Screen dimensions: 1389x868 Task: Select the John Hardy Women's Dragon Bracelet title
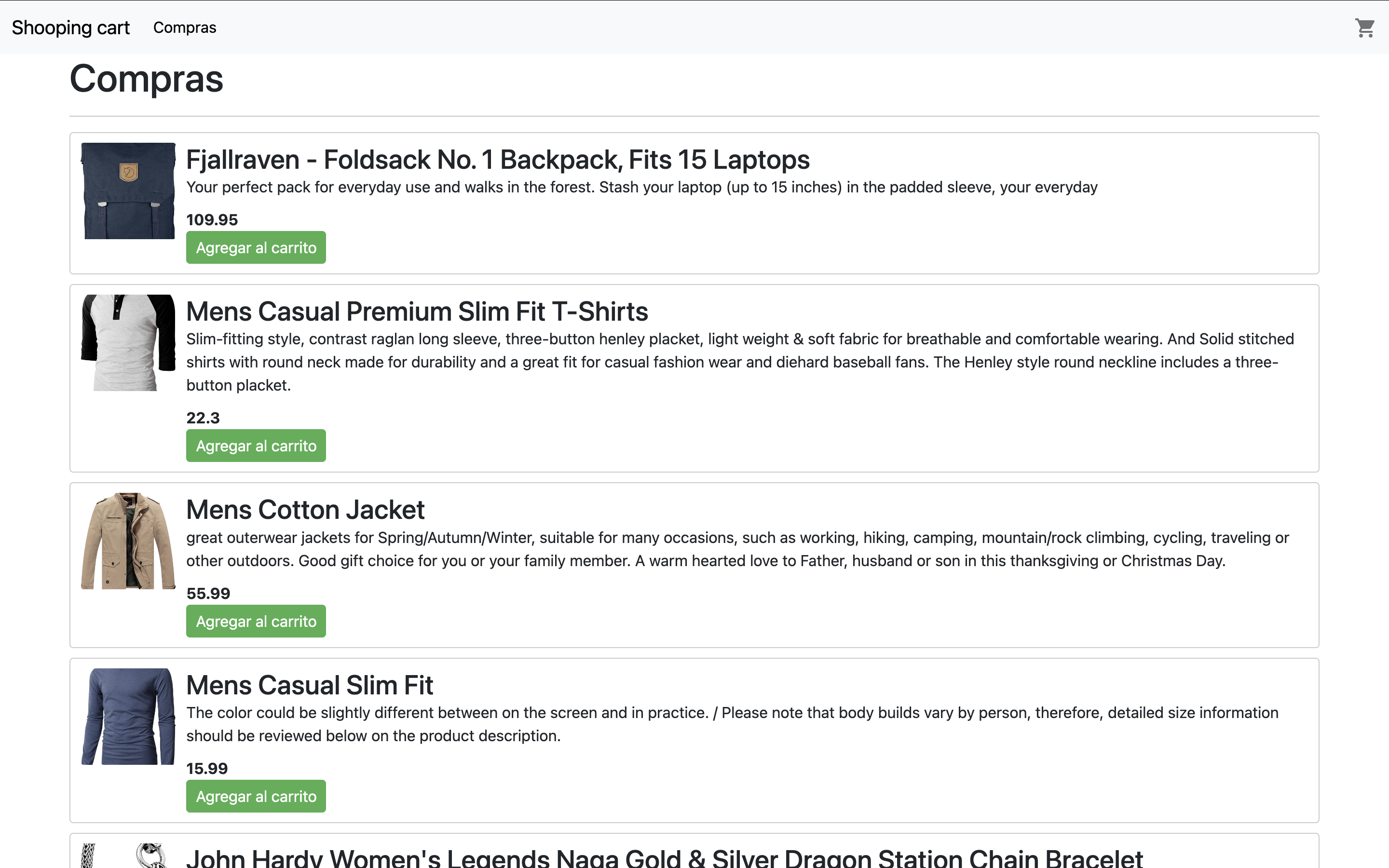pos(665,858)
